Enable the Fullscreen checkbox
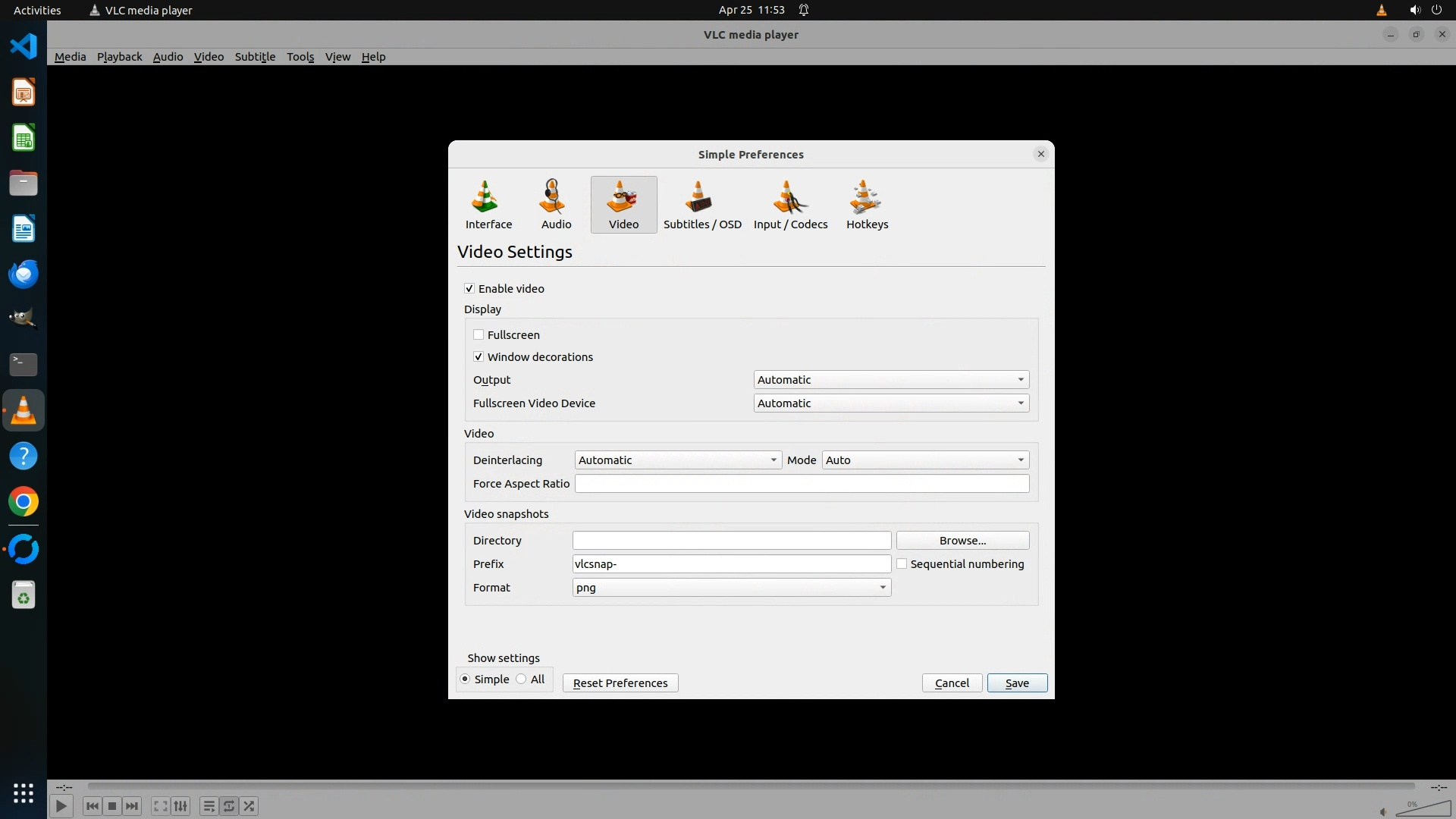The height and width of the screenshot is (819, 1456). tap(479, 334)
